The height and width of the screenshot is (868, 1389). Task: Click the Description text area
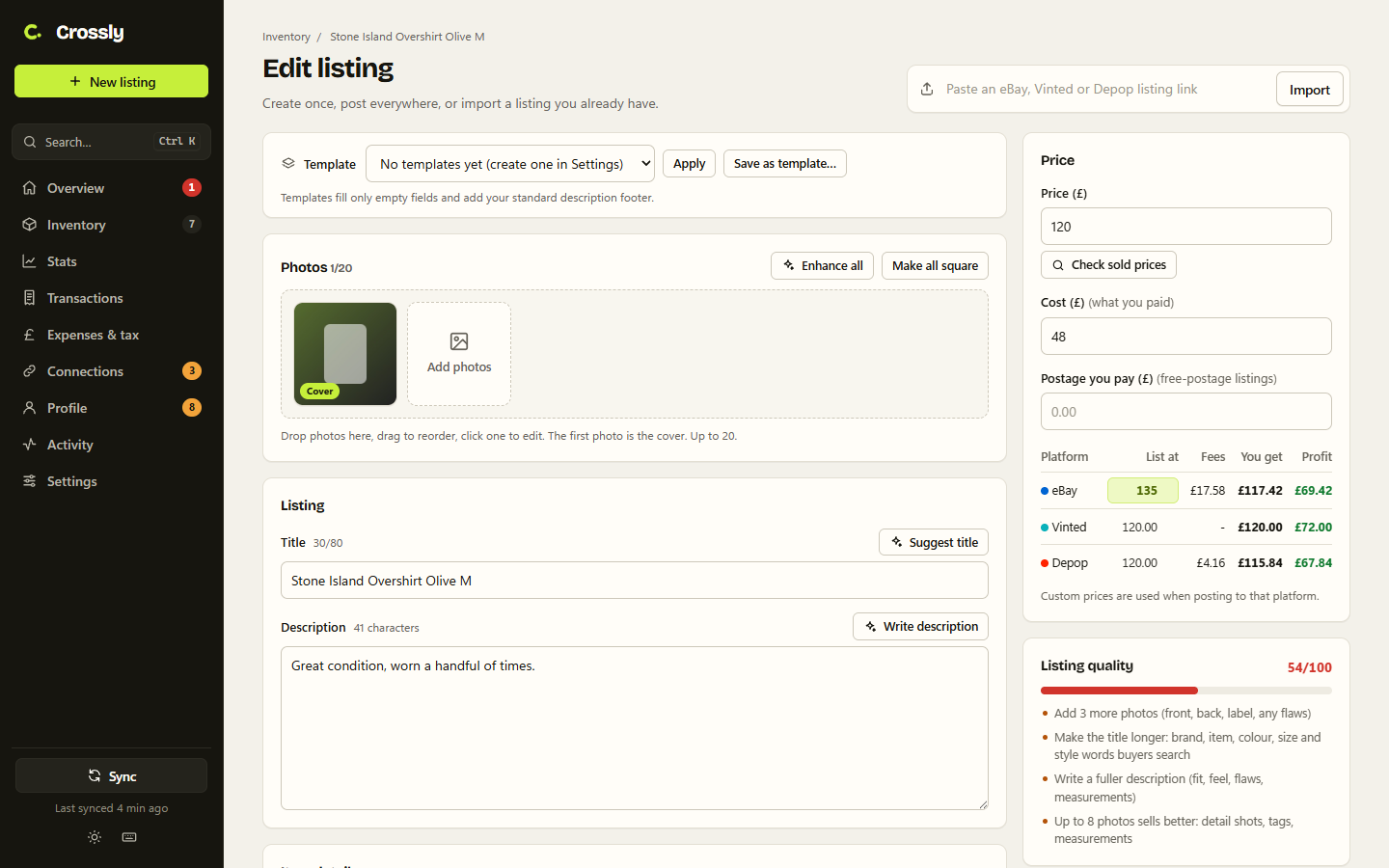click(x=634, y=728)
